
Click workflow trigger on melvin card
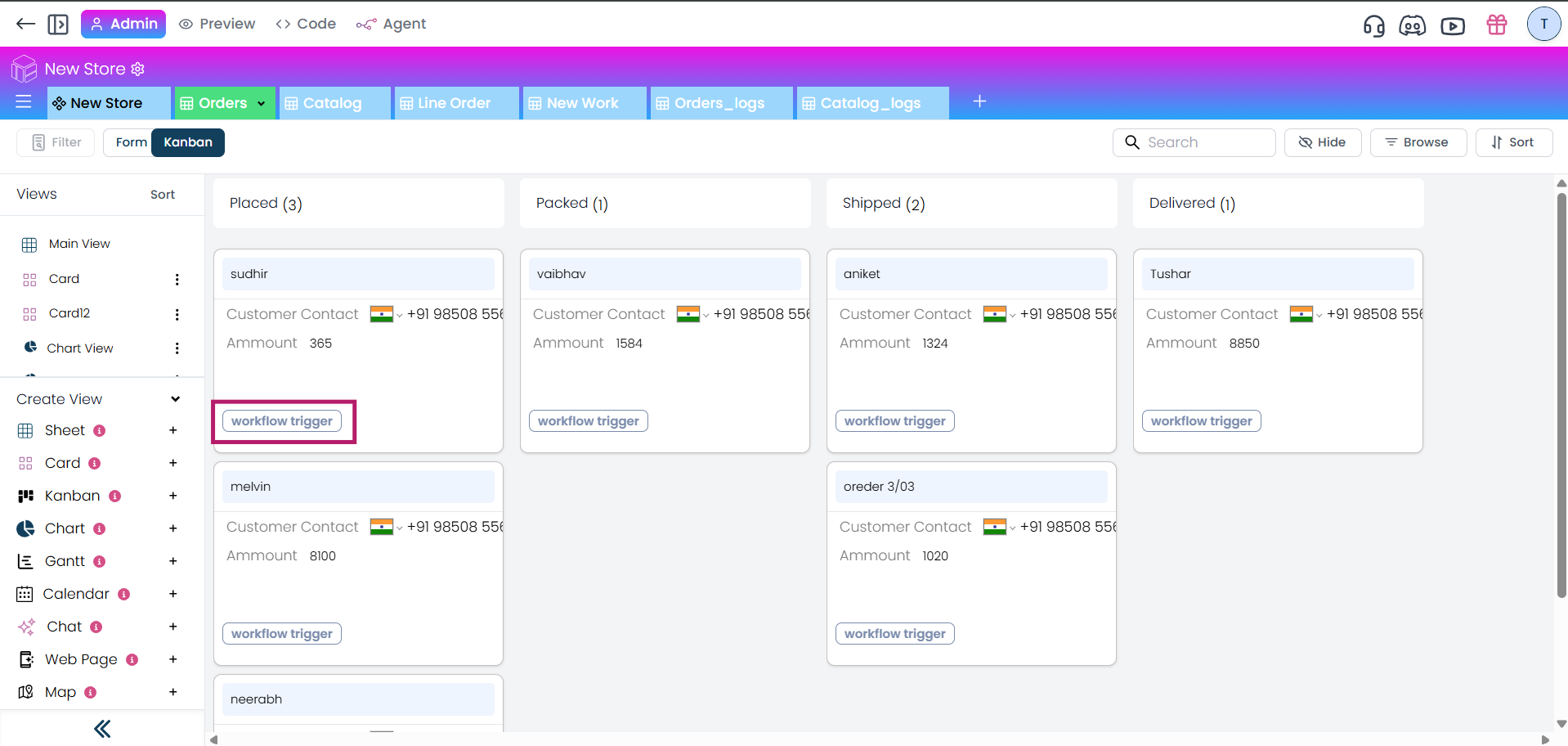point(282,634)
